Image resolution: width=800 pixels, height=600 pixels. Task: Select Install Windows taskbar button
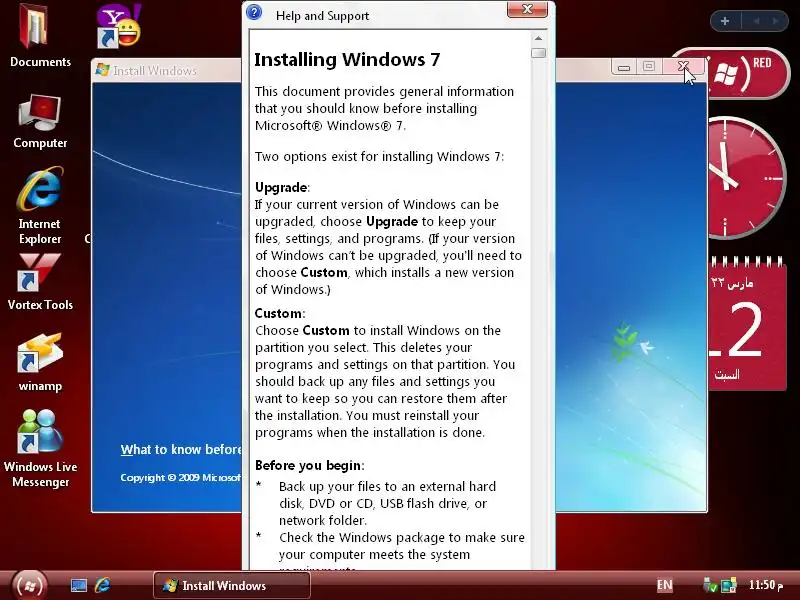point(232,585)
